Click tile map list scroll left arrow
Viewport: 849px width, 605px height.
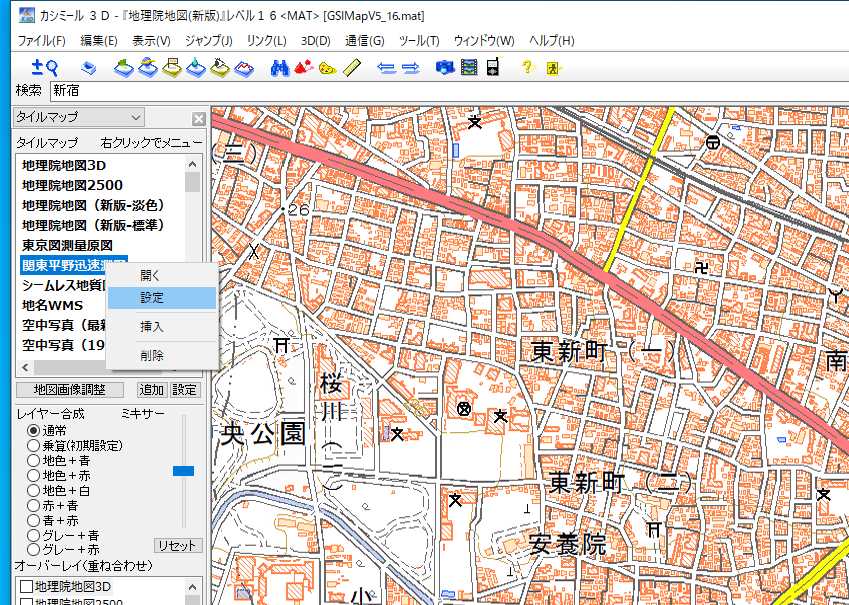point(25,367)
